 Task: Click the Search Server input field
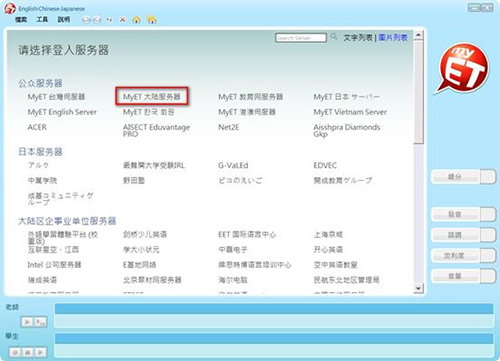coord(301,38)
